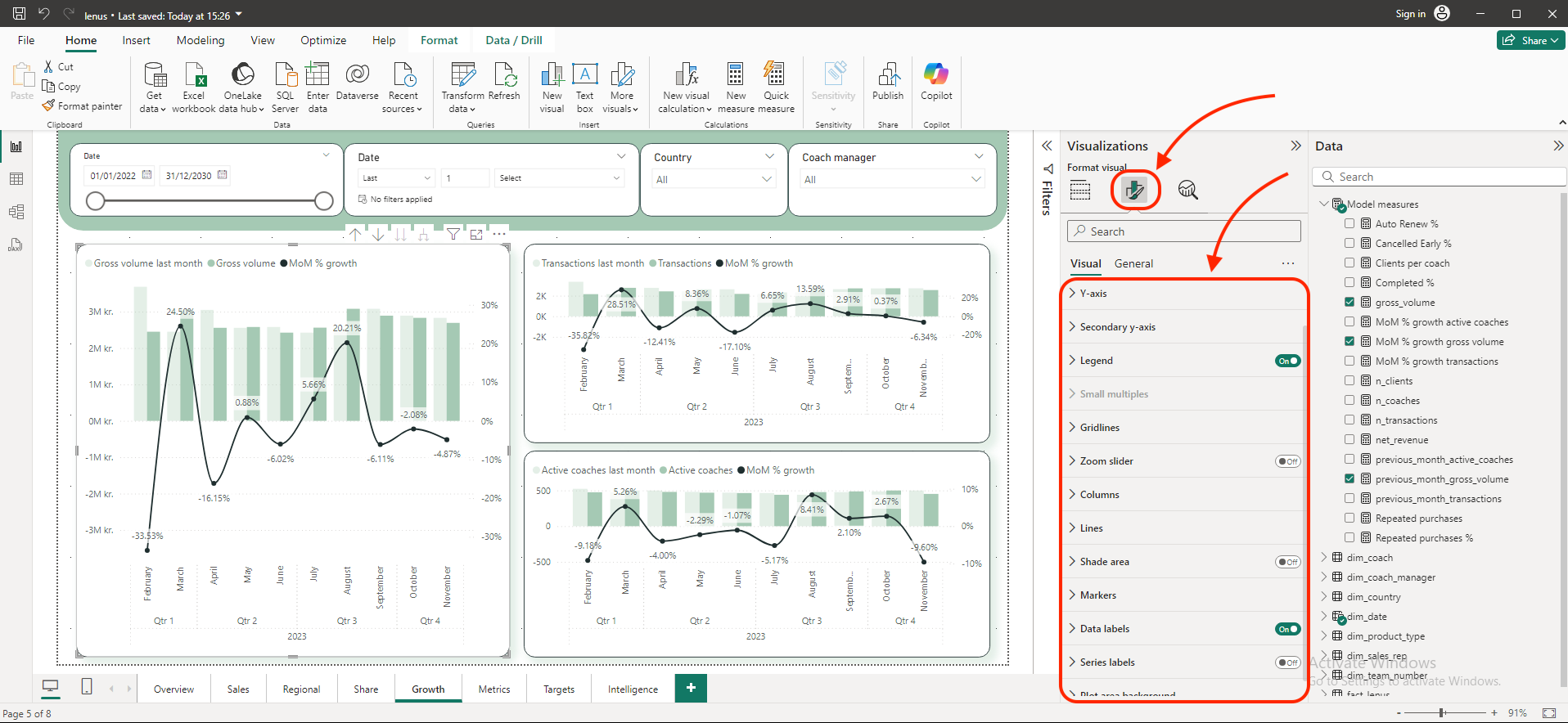Select the Format visual brush icon

pos(1134,191)
